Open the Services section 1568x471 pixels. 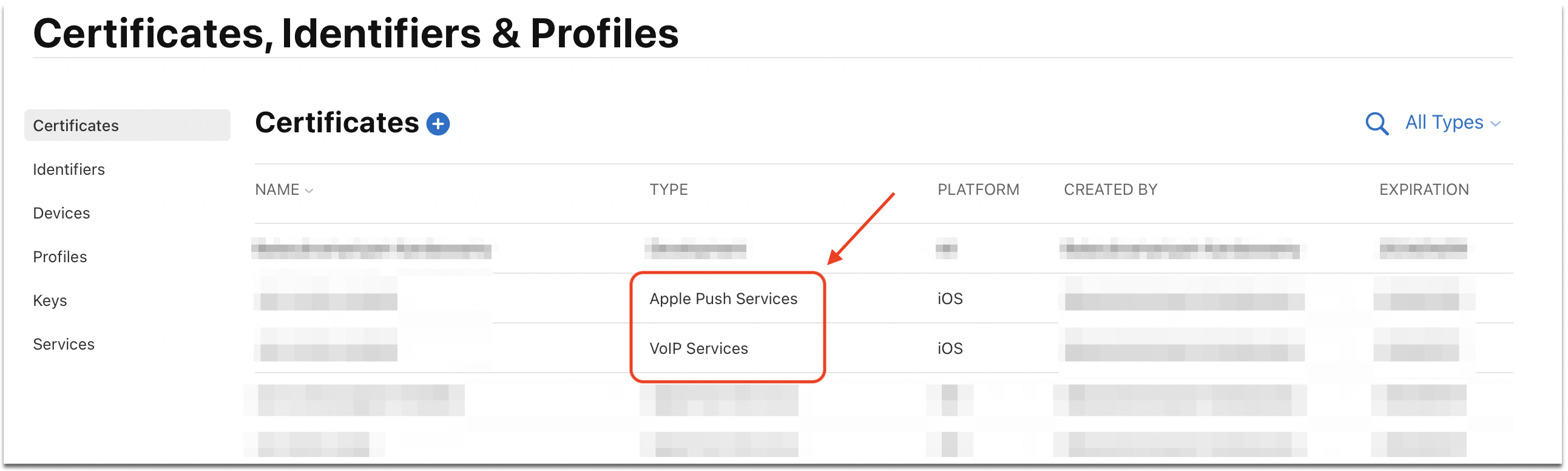[x=63, y=344]
